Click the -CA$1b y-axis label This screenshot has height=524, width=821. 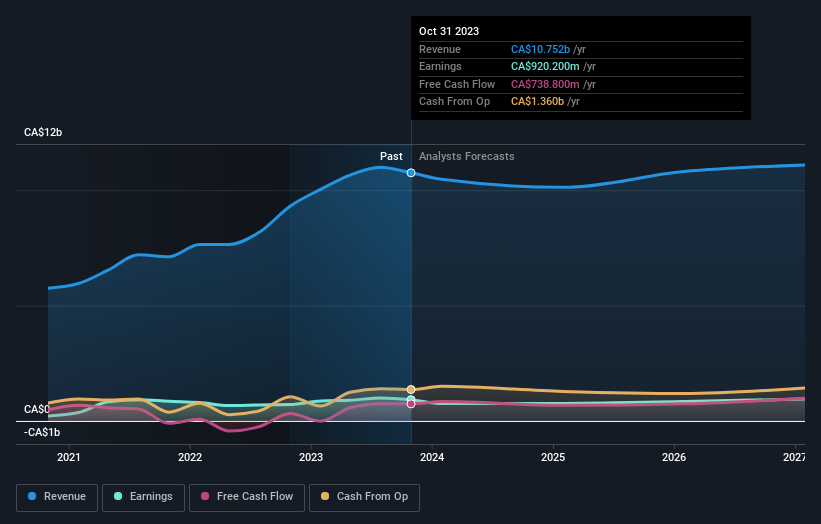pyautogui.click(x=42, y=432)
